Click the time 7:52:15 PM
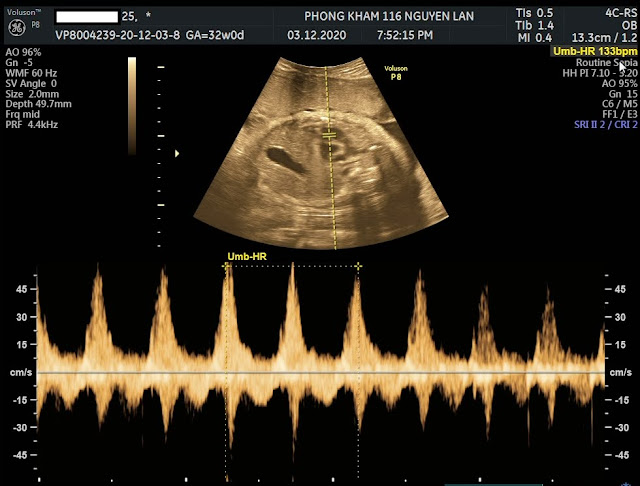The height and width of the screenshot is (486, 640). click(405, 35)
